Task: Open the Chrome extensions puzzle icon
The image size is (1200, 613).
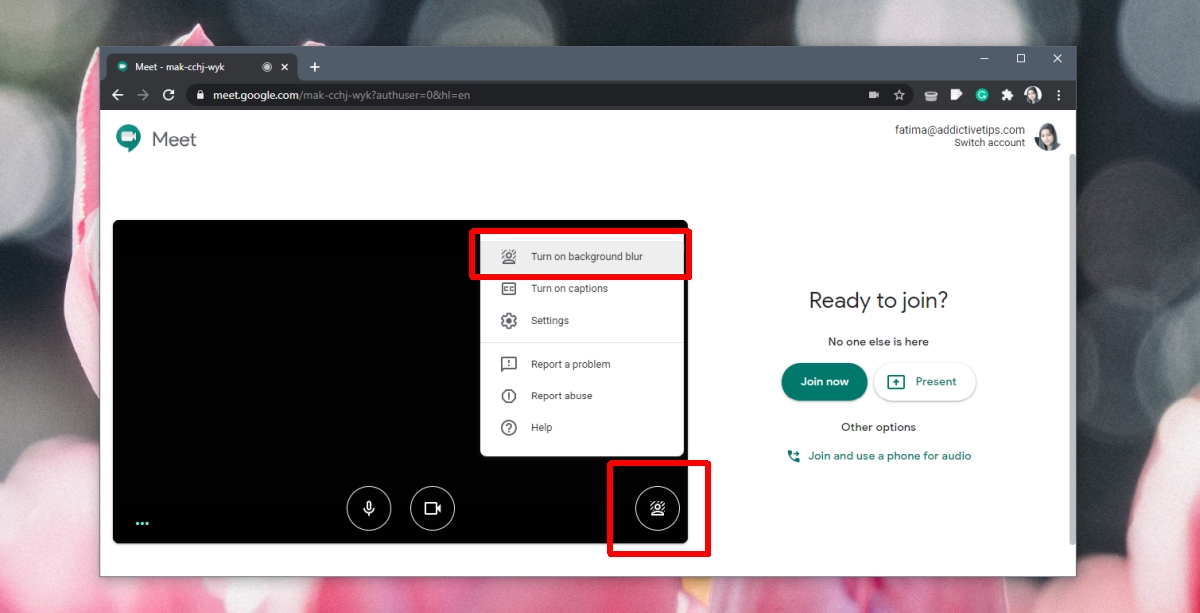Action: (x=1007, y=95)
